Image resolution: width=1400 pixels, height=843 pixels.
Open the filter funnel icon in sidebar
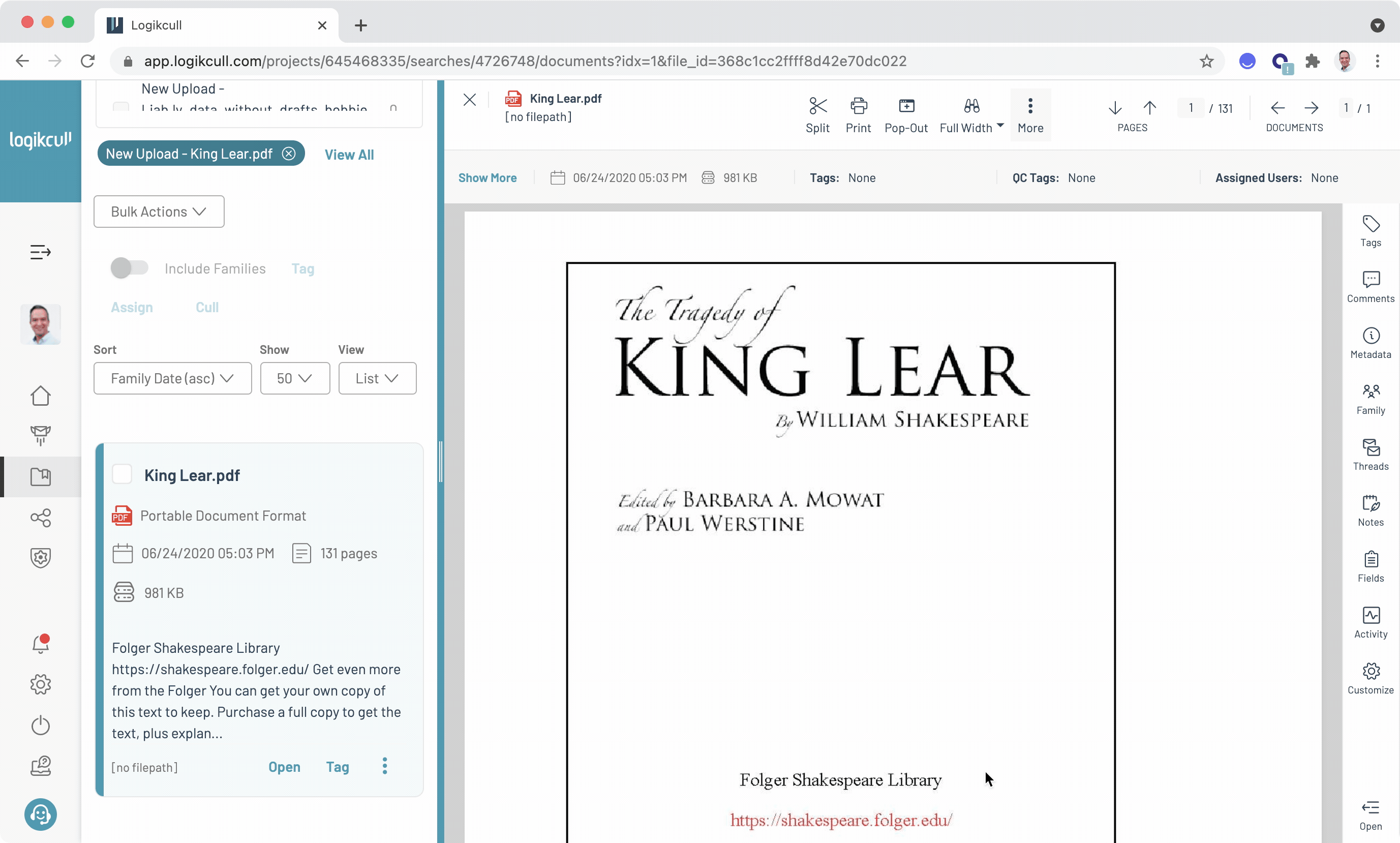(x=40, y=436)
